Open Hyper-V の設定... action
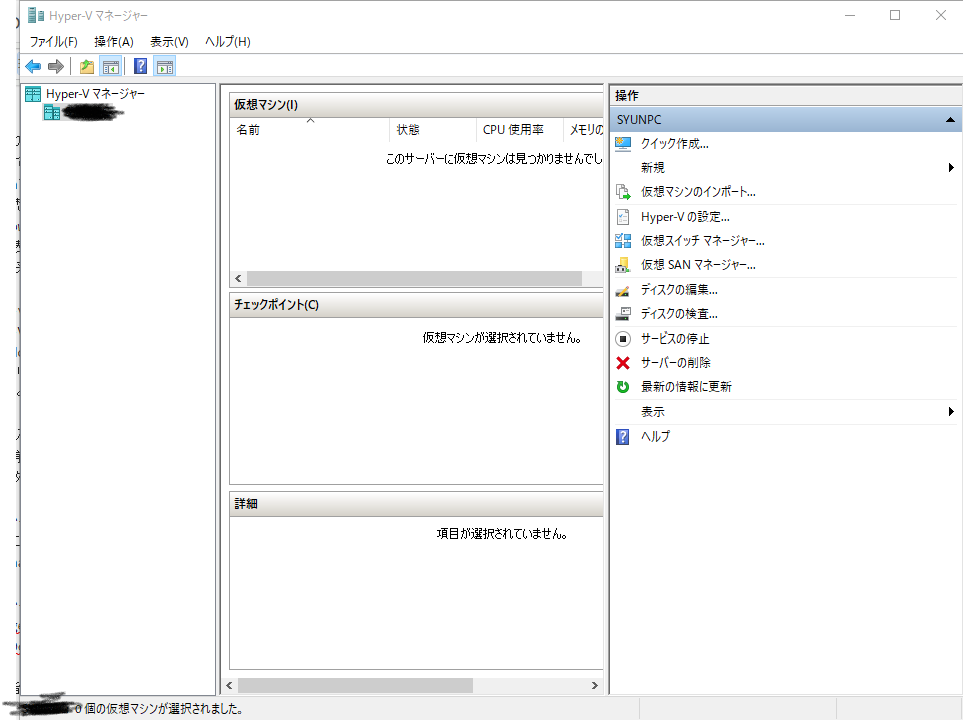963x720 pixels. coord(685,217)
